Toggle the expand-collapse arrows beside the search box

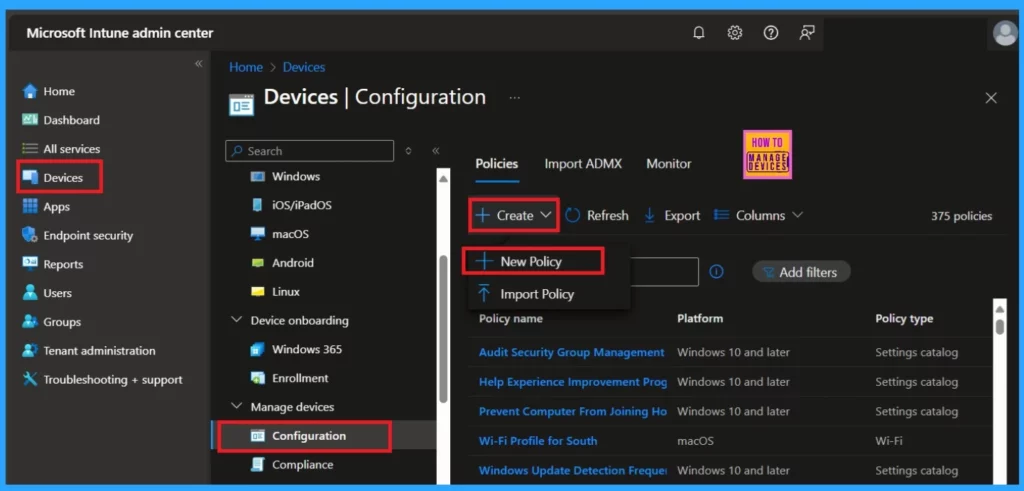tap(408, 151)
